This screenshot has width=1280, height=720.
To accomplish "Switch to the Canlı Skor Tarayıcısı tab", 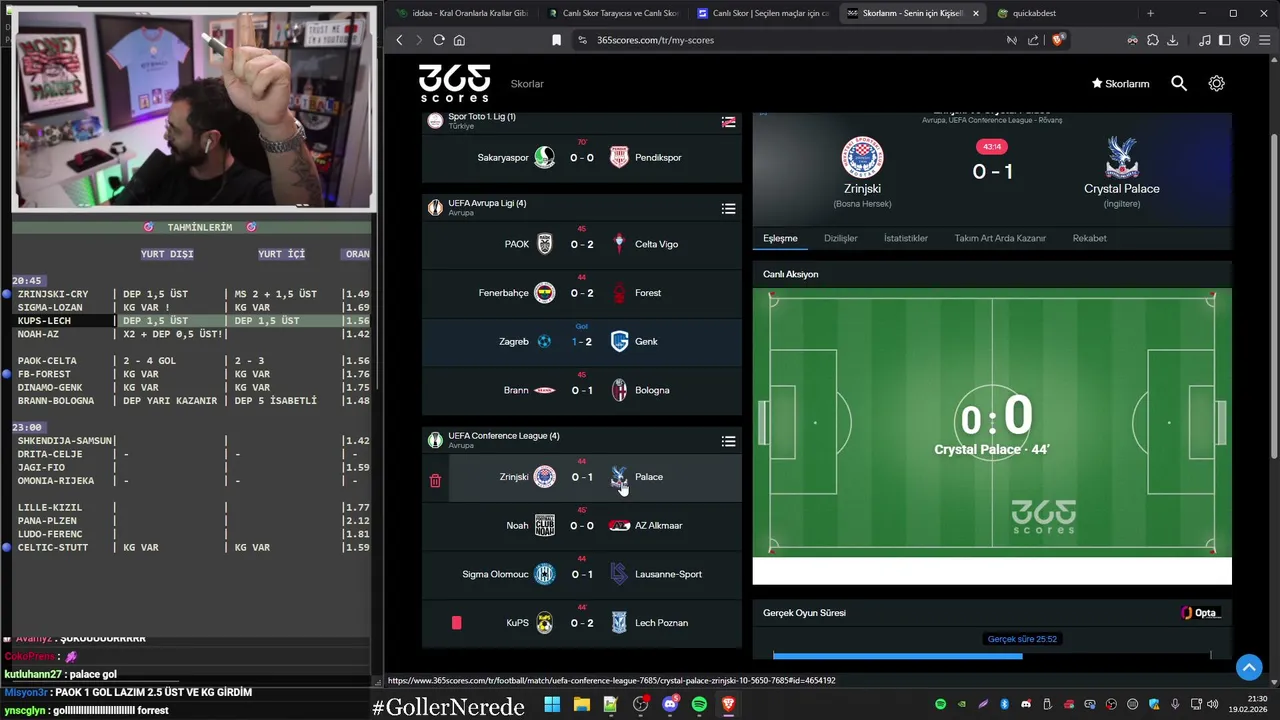I will (x=613, y=13).
